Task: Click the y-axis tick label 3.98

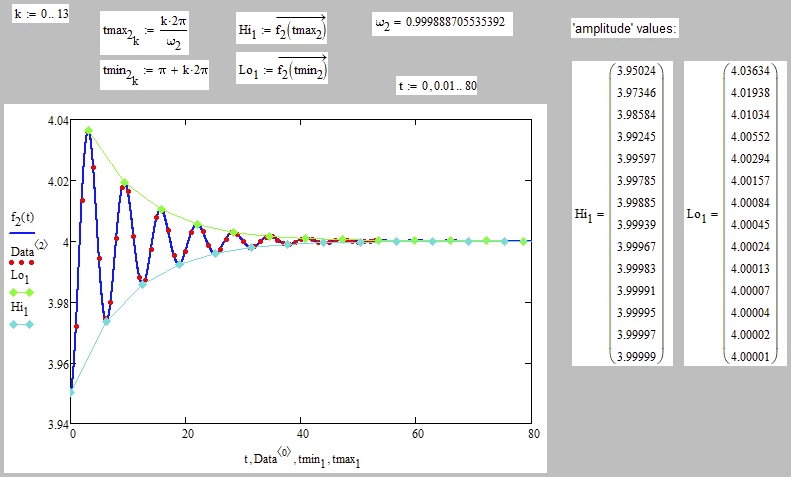Action: 58,304
